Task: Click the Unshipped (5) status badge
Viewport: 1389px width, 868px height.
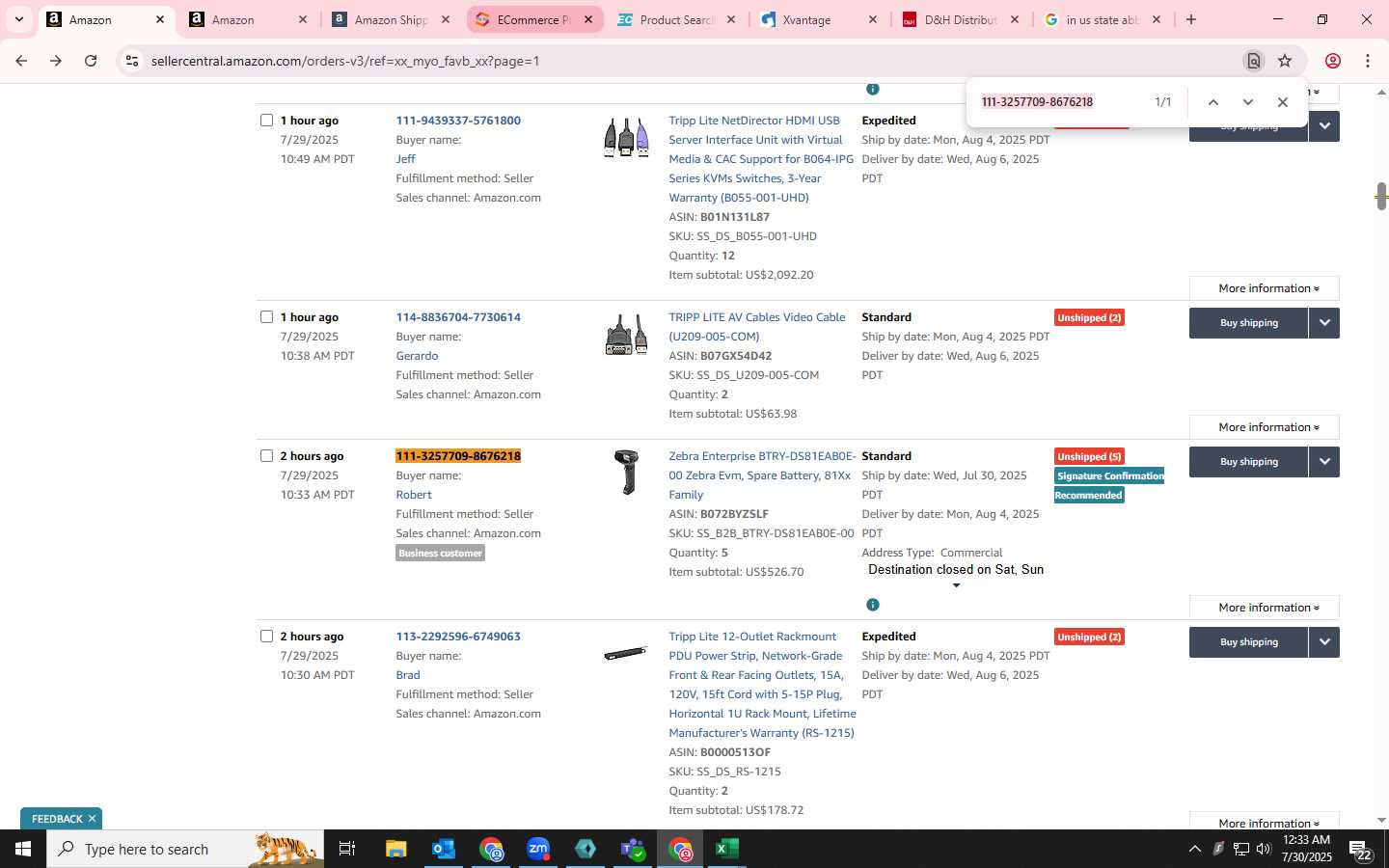Action: (1089, 456)
